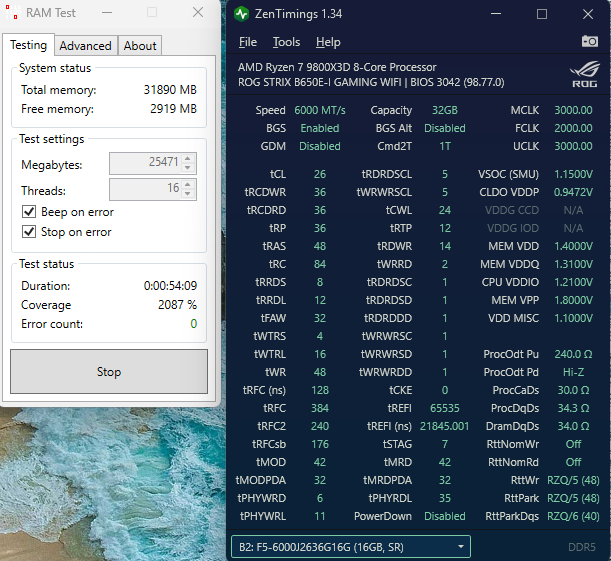Click the DDR5 label in ZenTimings
This screenshot has width=611, height=561.
(582, 547)
